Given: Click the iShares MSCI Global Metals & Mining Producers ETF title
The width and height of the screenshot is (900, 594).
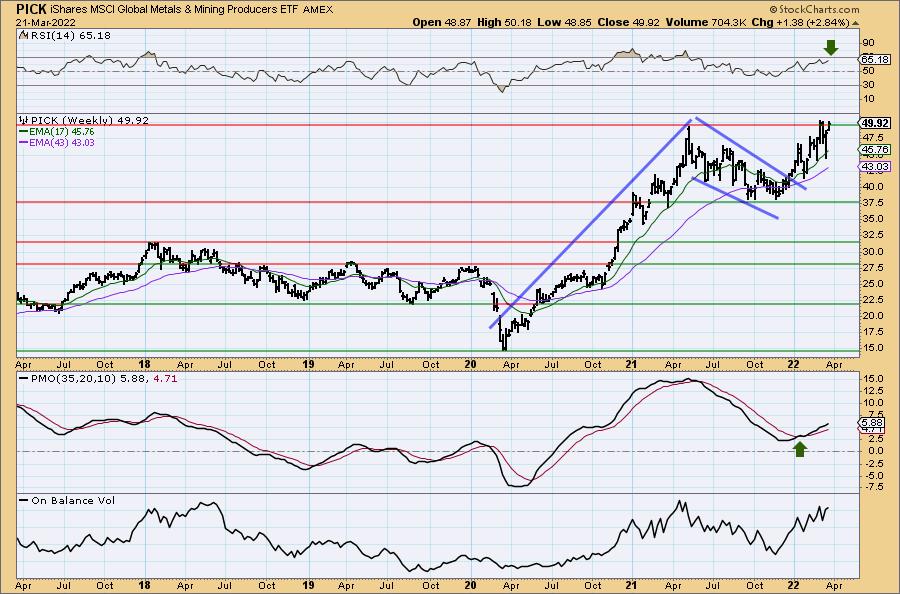Looking at the screenshot, I should pos(172,9).
